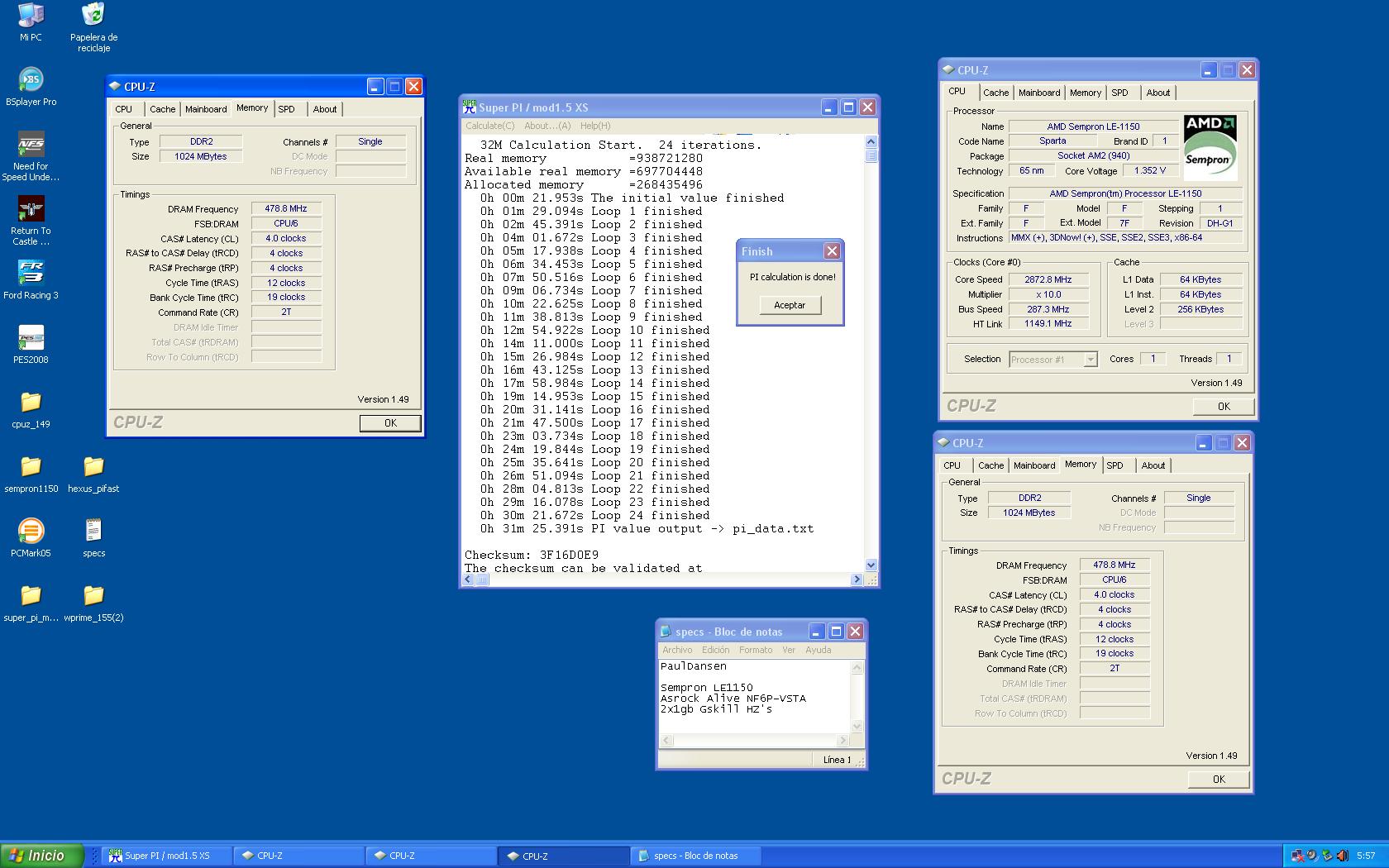Select About tab in top-right CPU-Z
The image size is (1389, 868).
click(x=1158, y=93)
